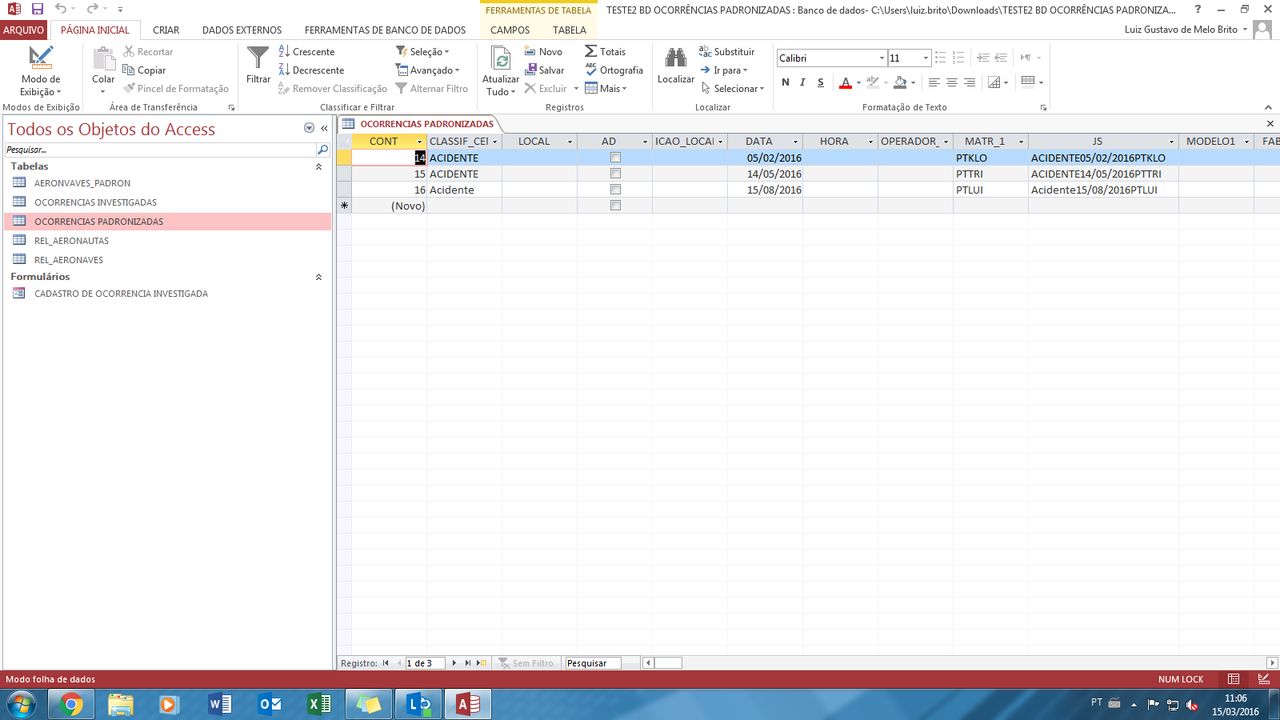1280x720 pixels.
Task: Open Excel from the taskbar
Action: point(319,704)
